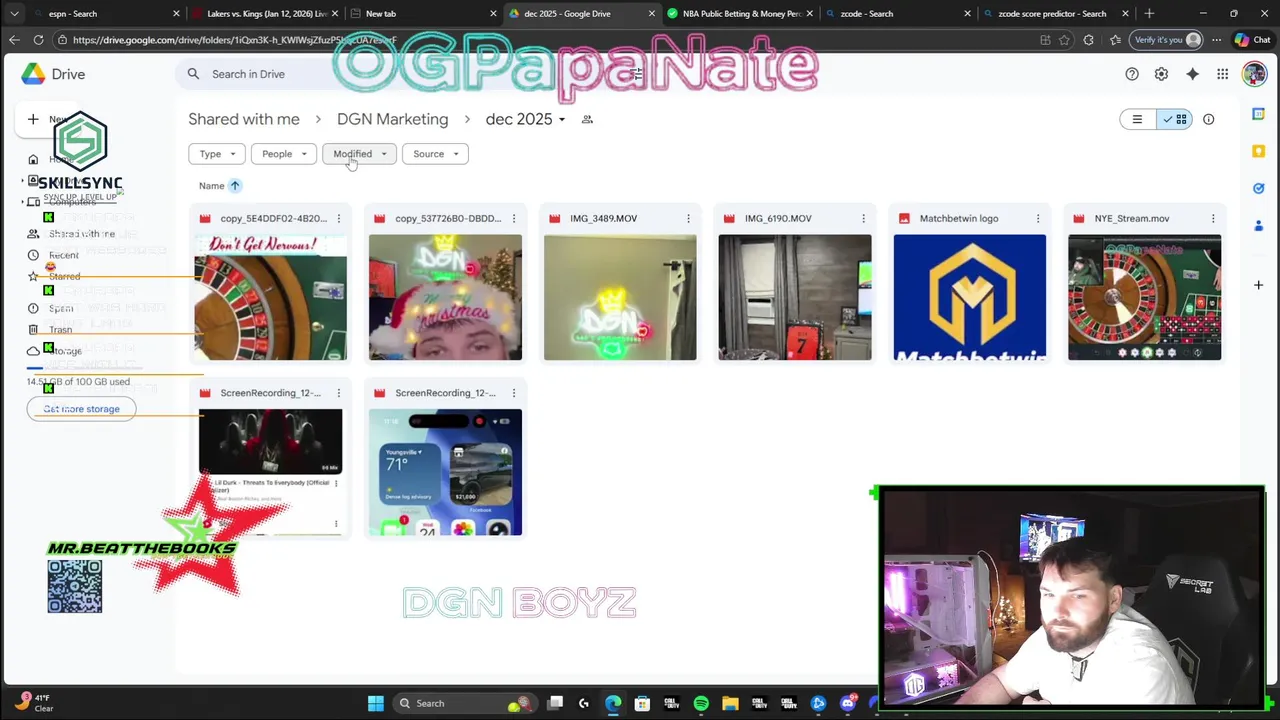Open Google Calendar side panel icon
1280x720 pixels.
pyautogui.click(x=1259, y=114)
